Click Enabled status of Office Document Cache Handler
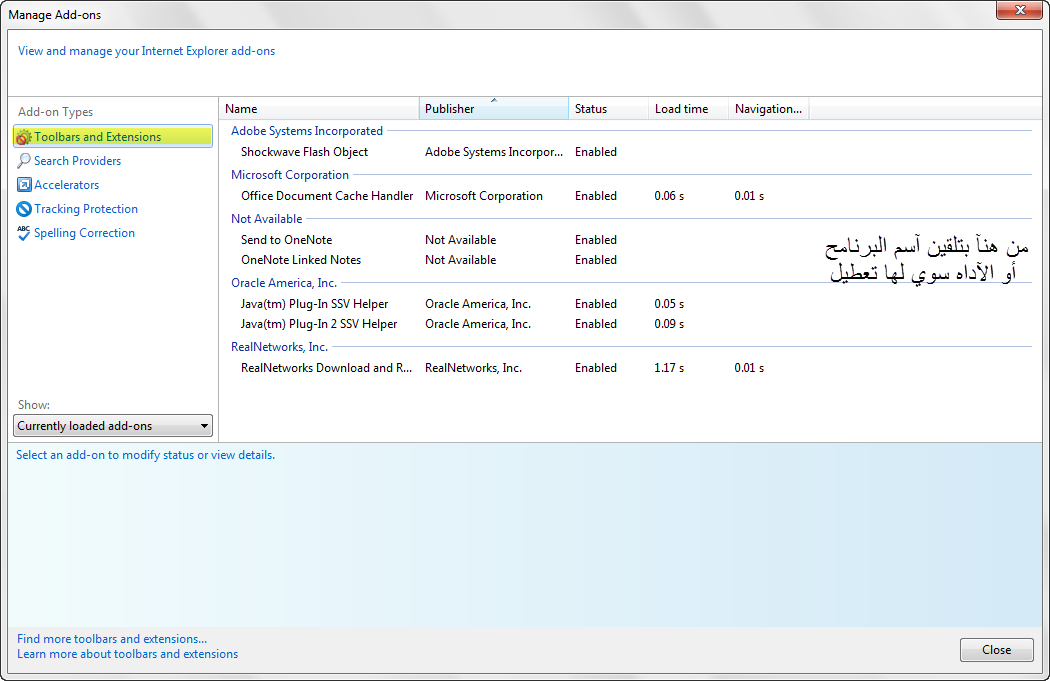 [596, 196]
